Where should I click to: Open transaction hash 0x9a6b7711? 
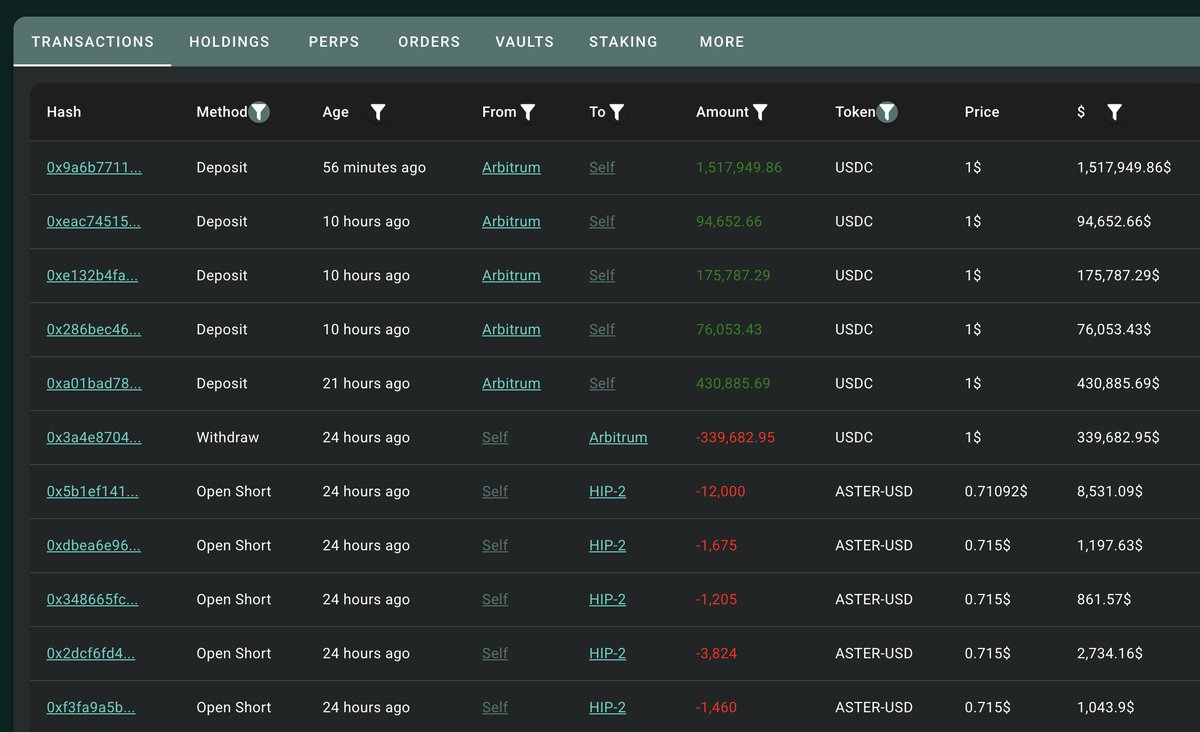coord(94,168)
